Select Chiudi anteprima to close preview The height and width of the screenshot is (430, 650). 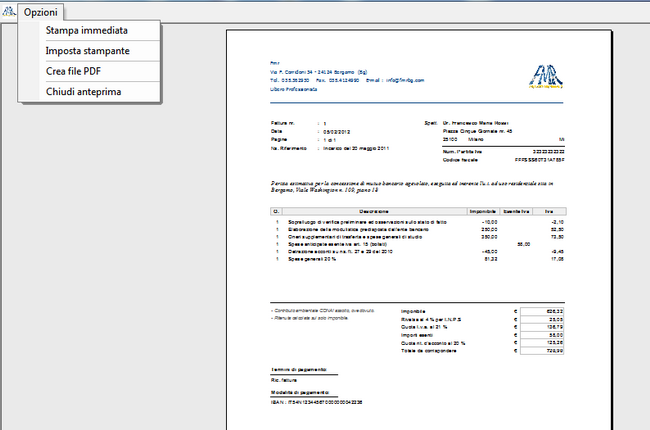[83, 92]
